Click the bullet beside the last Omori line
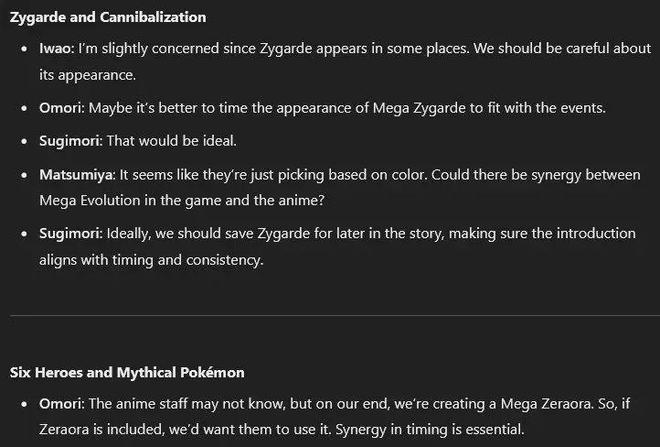 (24, 404)
